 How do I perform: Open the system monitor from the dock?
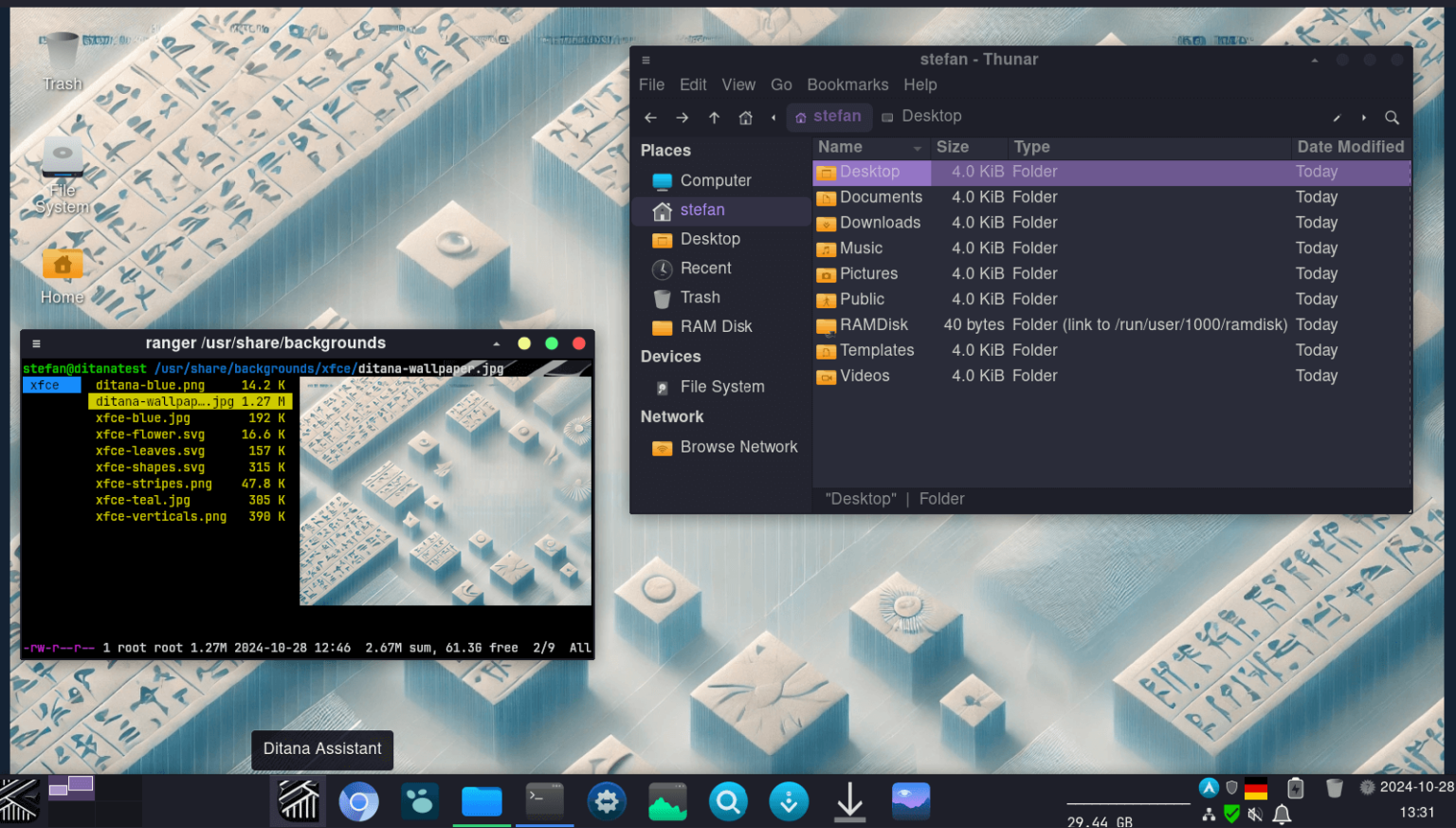point(667,801)
